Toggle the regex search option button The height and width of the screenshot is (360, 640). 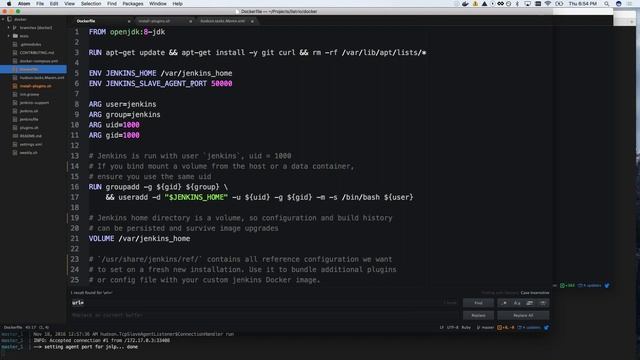point(504,303)
